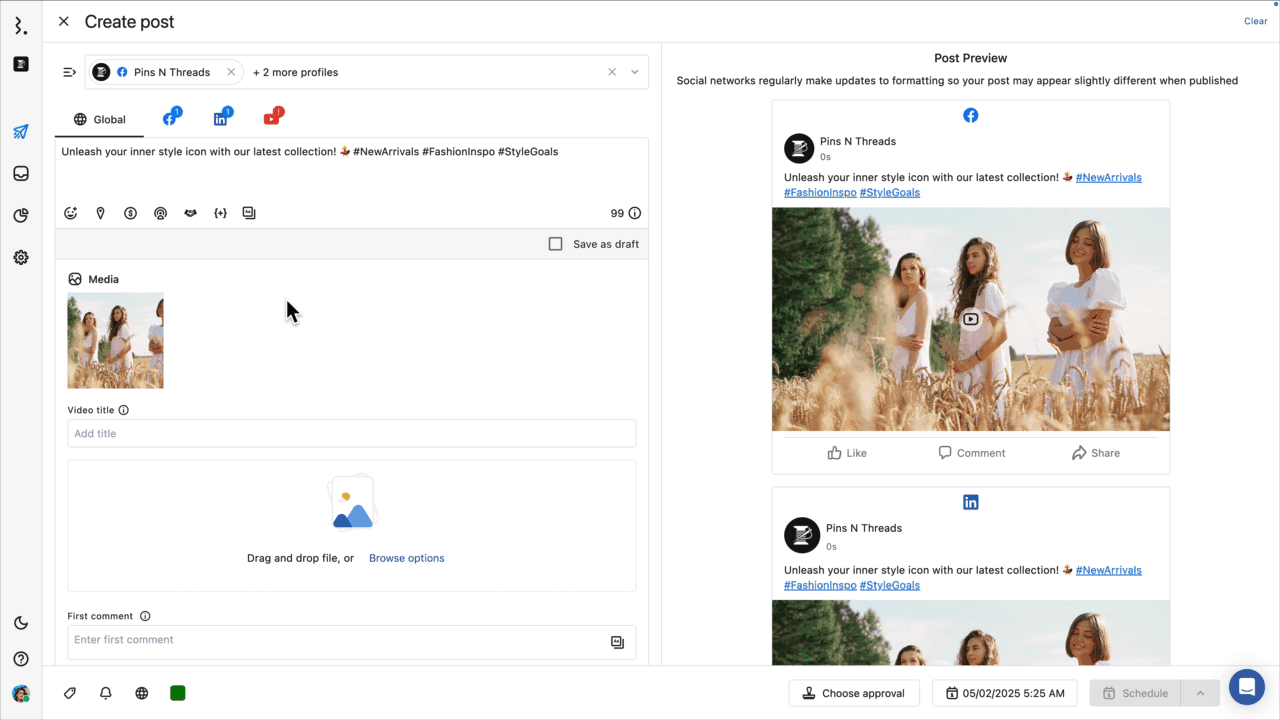Expand the Schedule button options arrow
This screenshot has height=720, width=1280.
(x=1200, y=693)
